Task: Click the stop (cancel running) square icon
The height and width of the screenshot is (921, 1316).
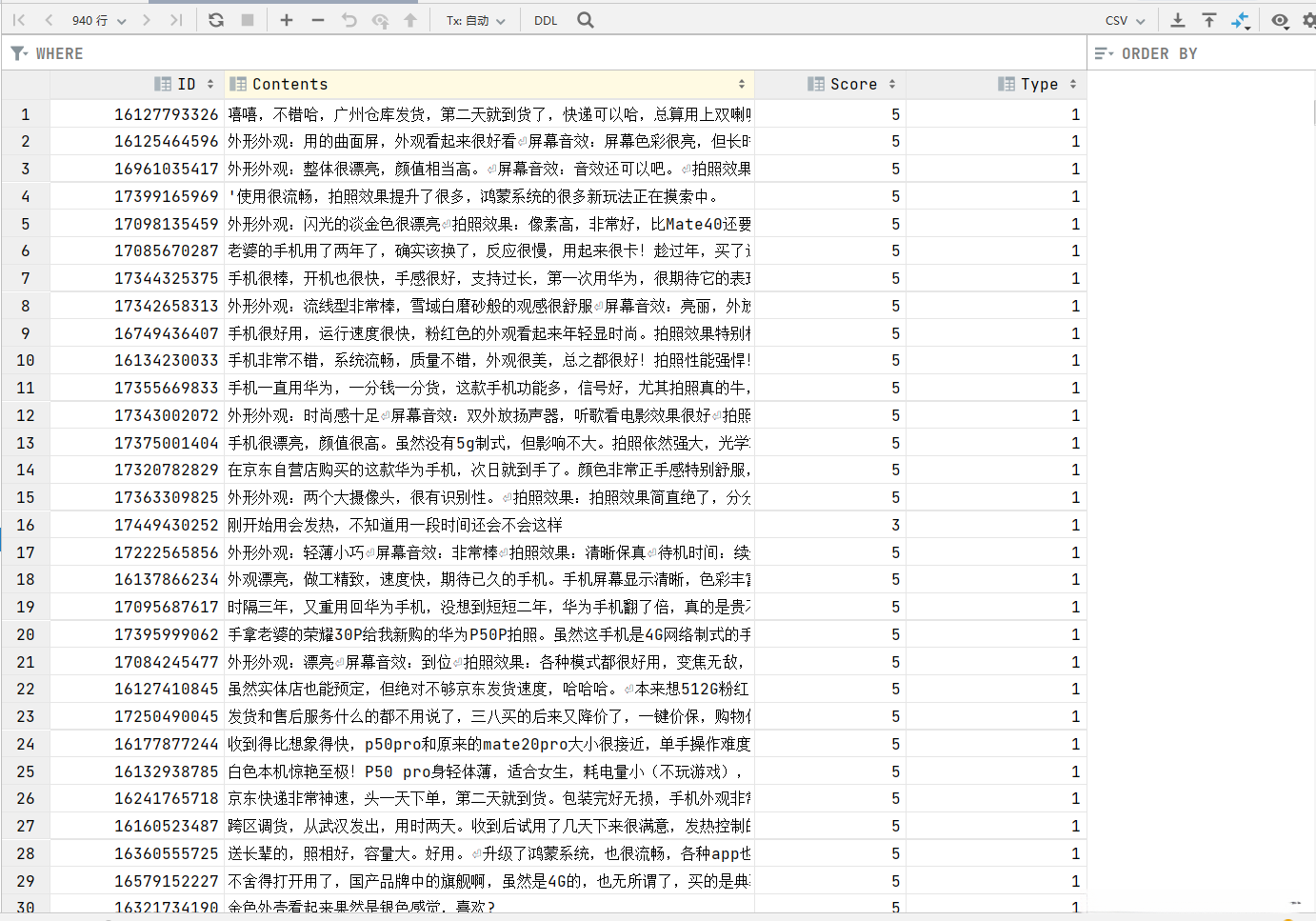Action: point(248,20)
